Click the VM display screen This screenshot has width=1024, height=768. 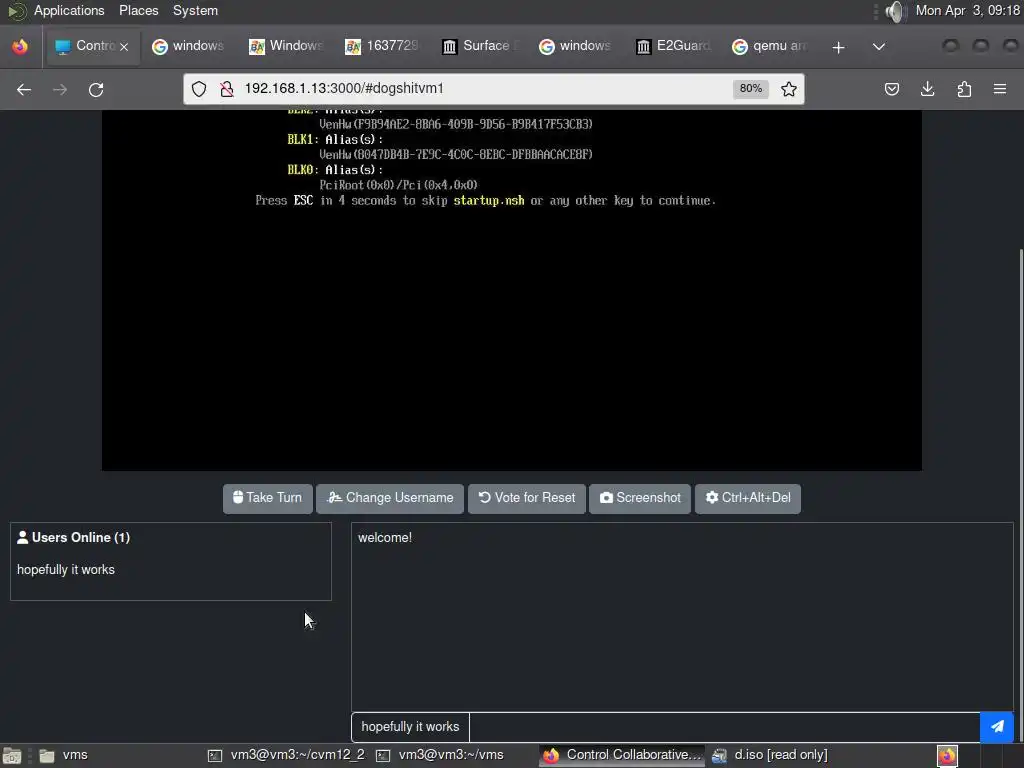click(x=512, y=290)
